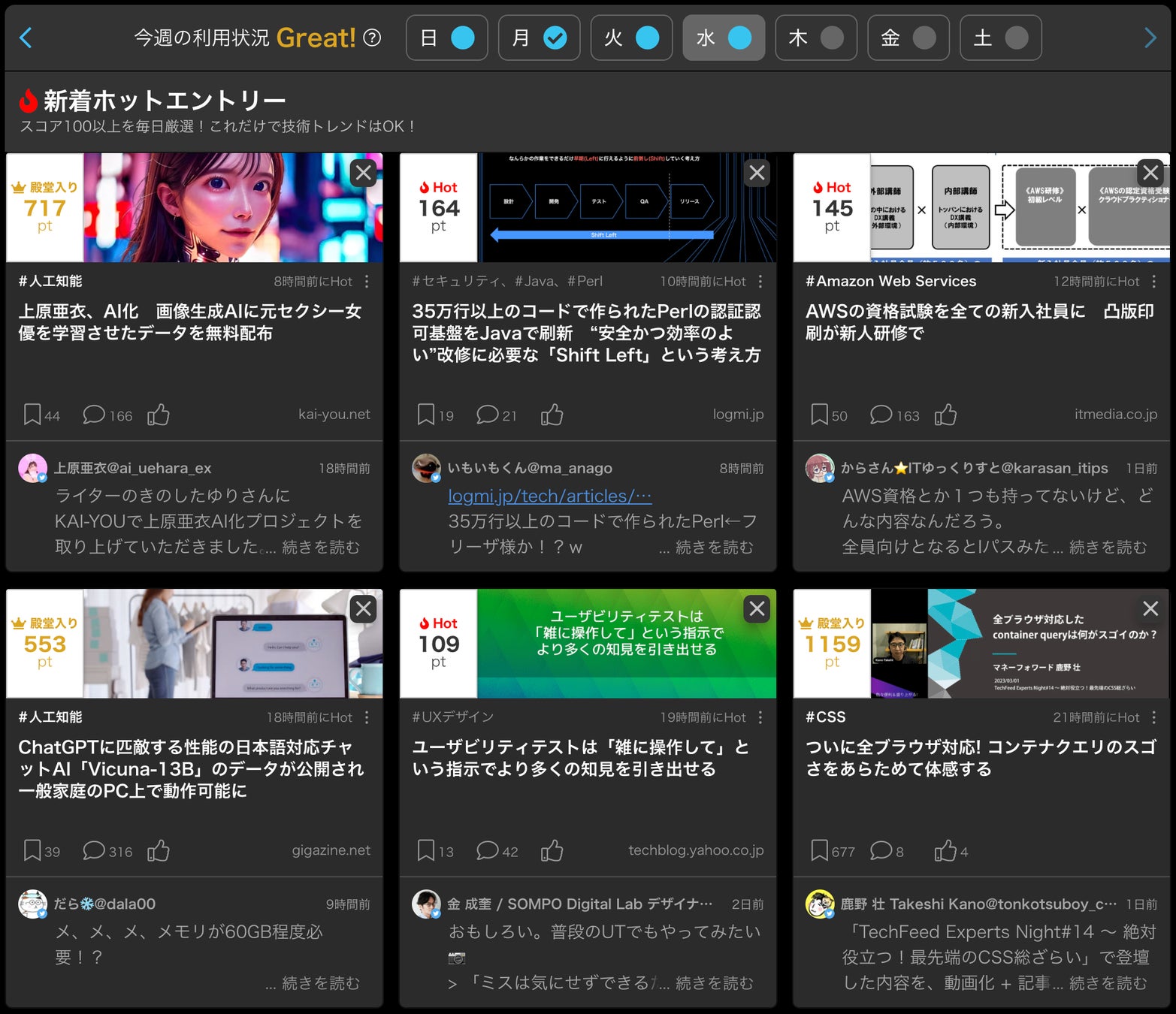Bookmark the ユーザビリティテスト article
1176x1014 pixels.
pos(426,850)
